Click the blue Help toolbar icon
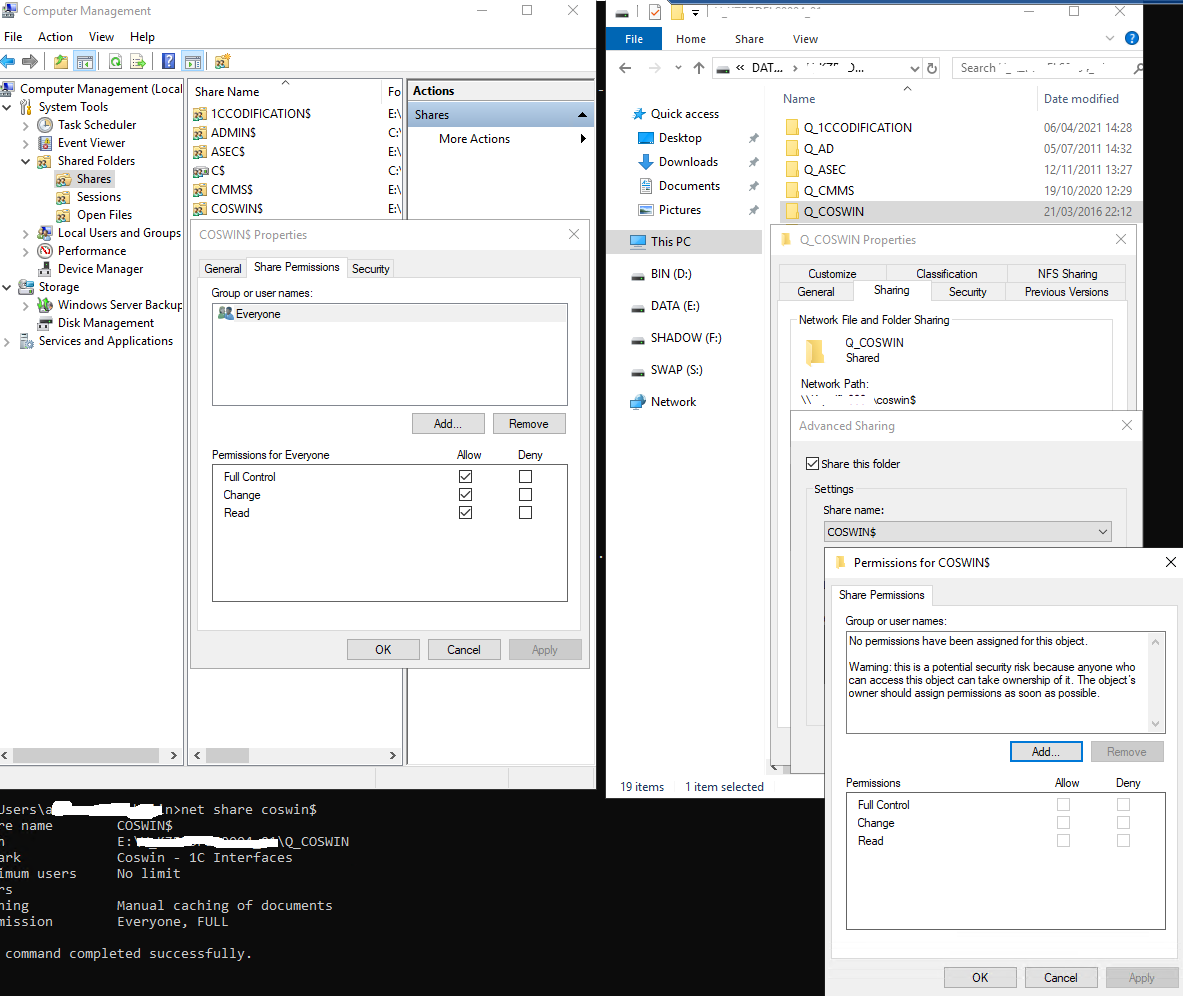 (x=169, y=61)
